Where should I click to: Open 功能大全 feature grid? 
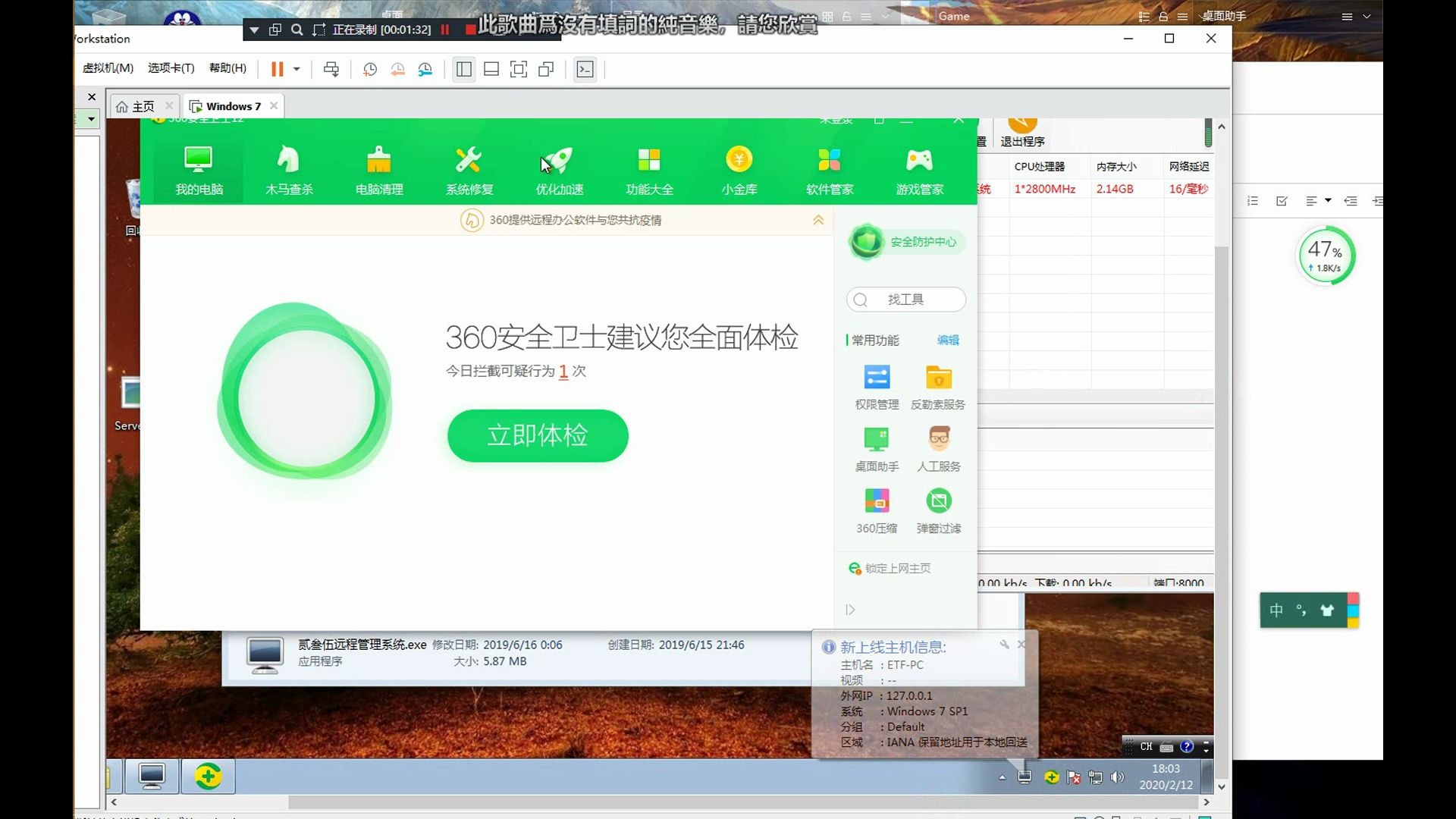tap(649, 171)
